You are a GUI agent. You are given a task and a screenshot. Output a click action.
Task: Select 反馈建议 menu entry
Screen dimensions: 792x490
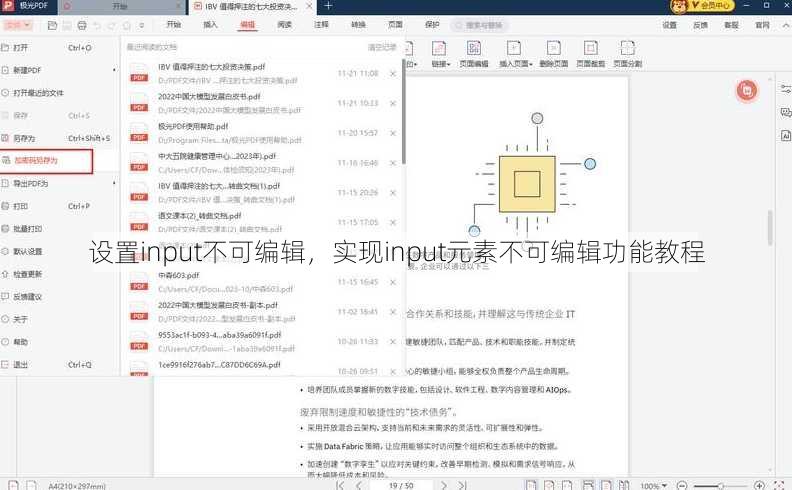60,297
